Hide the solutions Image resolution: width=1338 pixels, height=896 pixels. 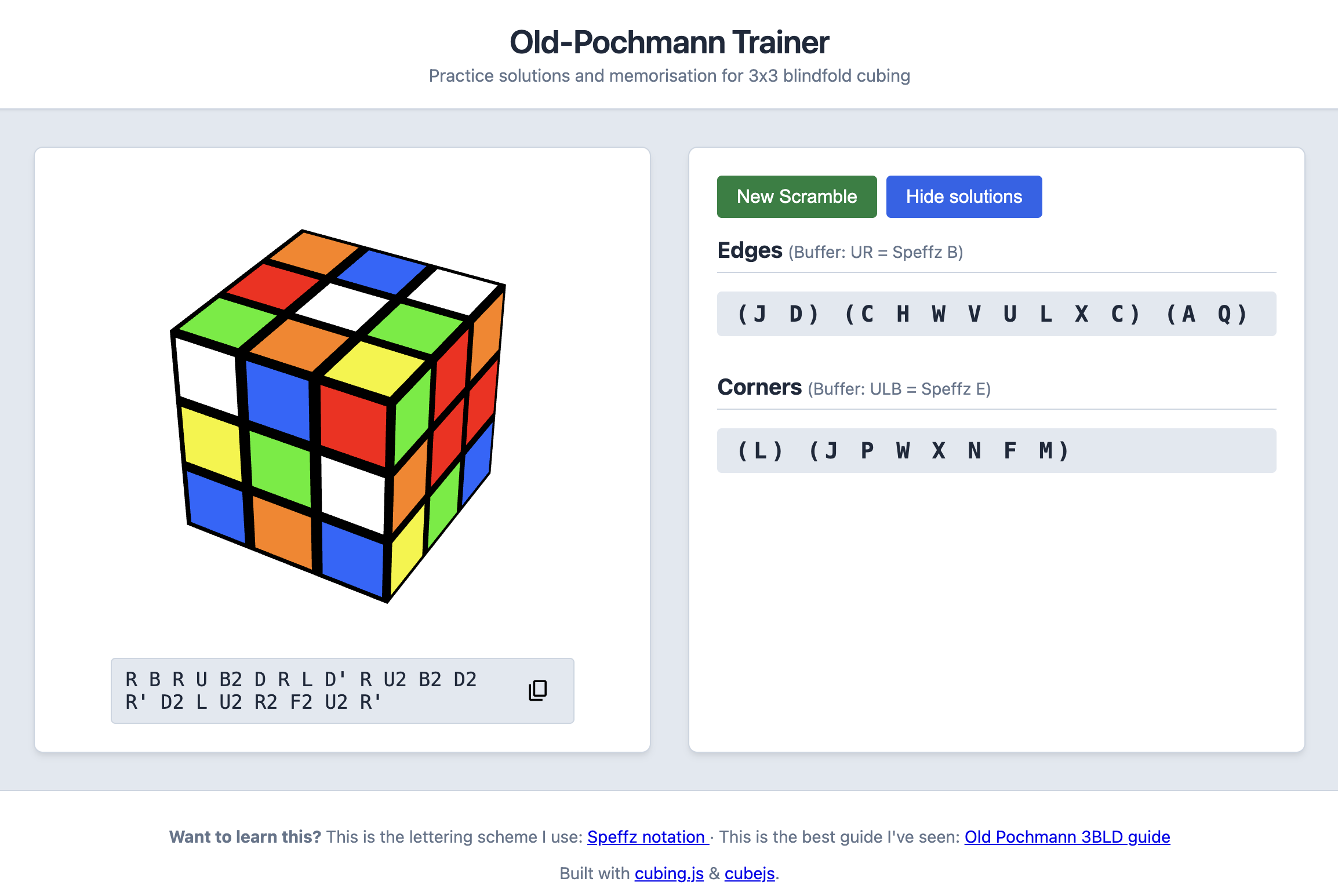963,196
